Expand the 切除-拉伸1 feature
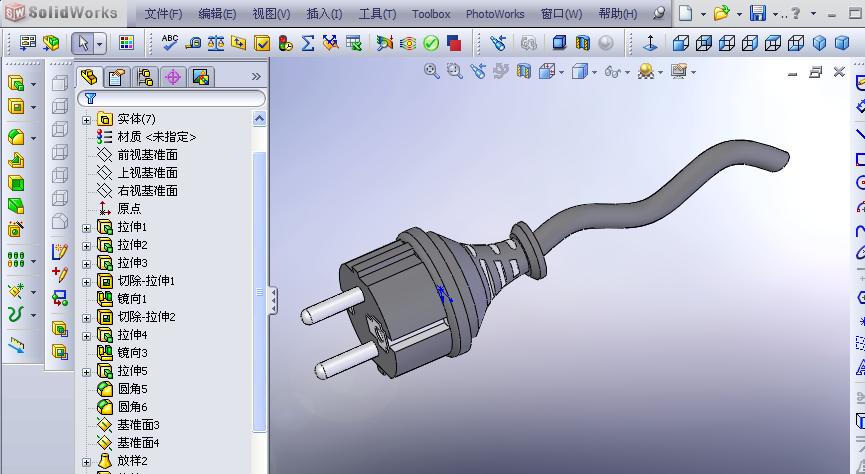865x474 pixels. (x=86, y=282)
